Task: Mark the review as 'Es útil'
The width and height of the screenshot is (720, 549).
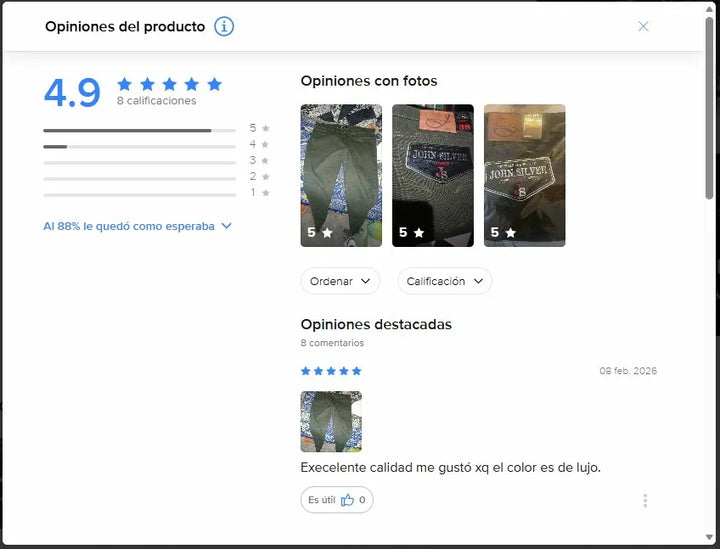Action: click(x=320, y=500)
